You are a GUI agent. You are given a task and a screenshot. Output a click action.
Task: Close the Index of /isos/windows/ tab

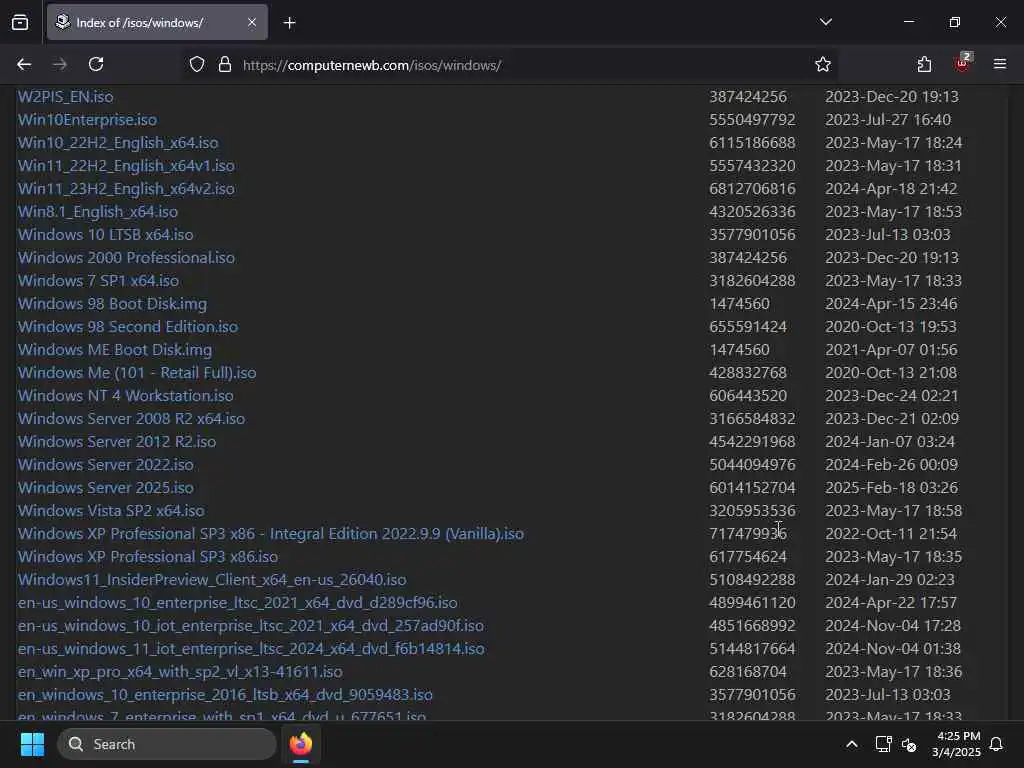(x=252, y=22)
